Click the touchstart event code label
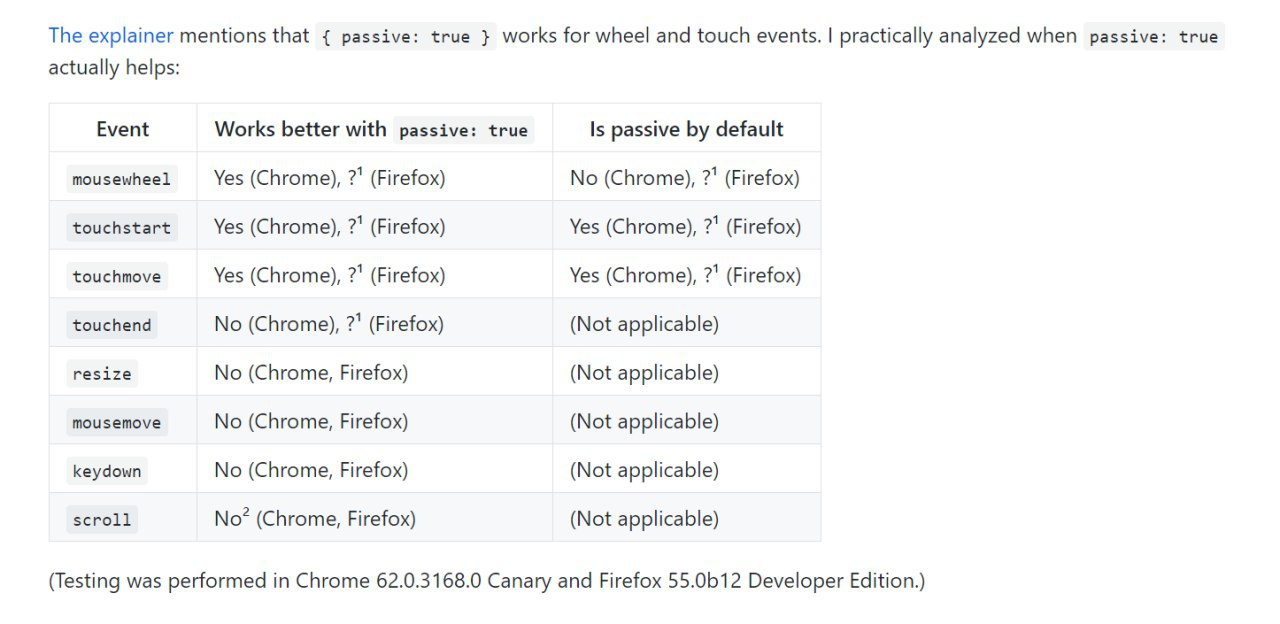 (x=122, y=228)
